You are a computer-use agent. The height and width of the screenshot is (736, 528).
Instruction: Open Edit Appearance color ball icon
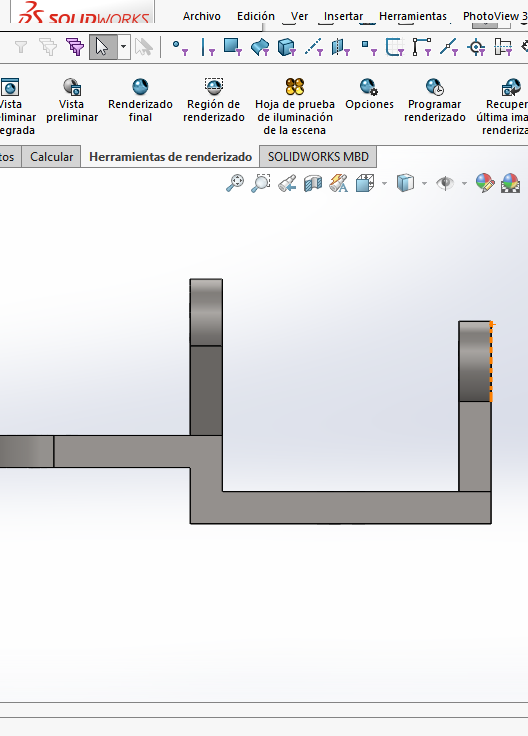(485, 183)
